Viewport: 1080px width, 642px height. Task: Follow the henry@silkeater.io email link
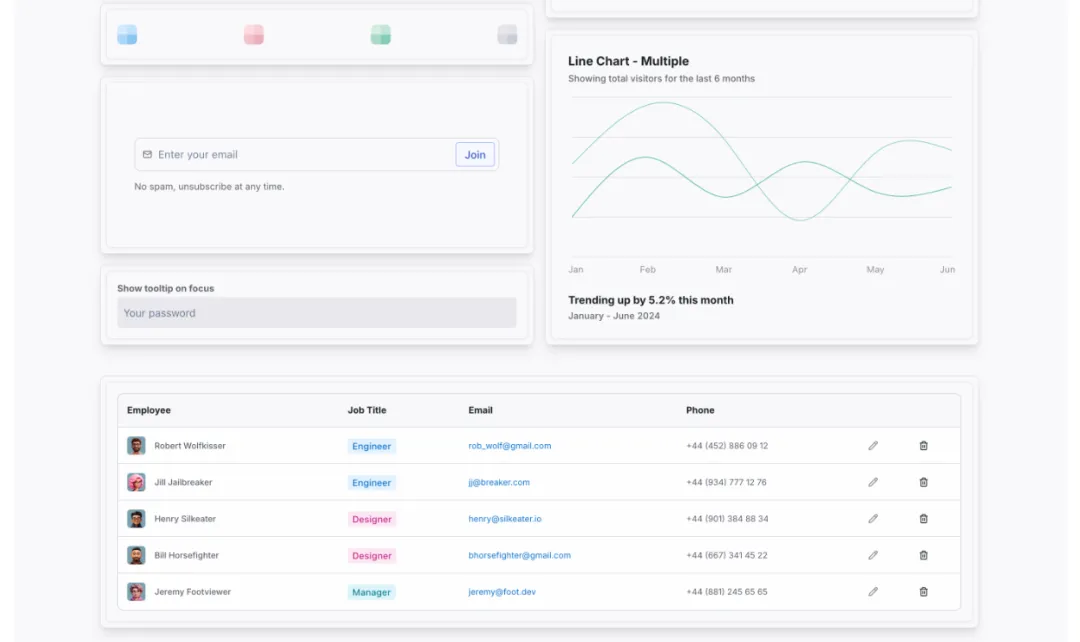pos(505,519)
